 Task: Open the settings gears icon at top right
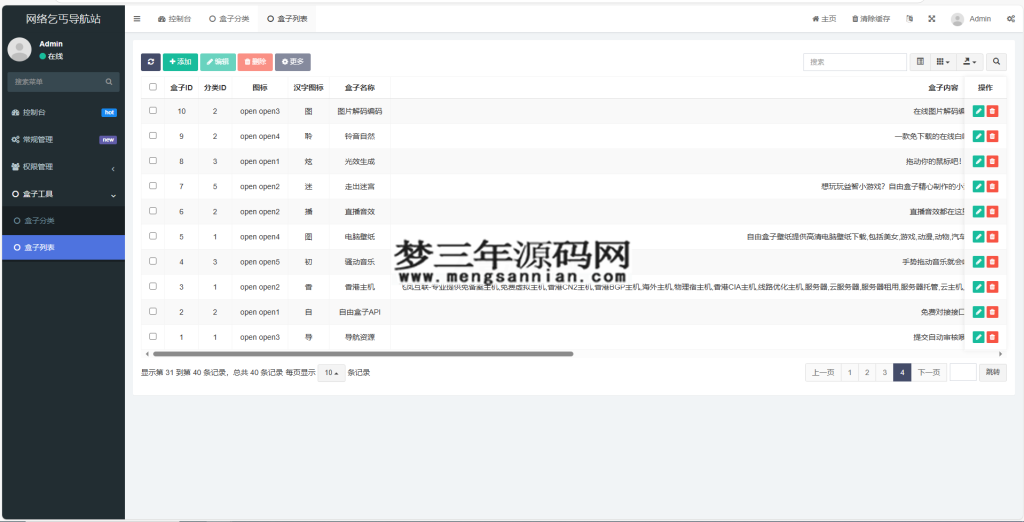coord(1010,19)
